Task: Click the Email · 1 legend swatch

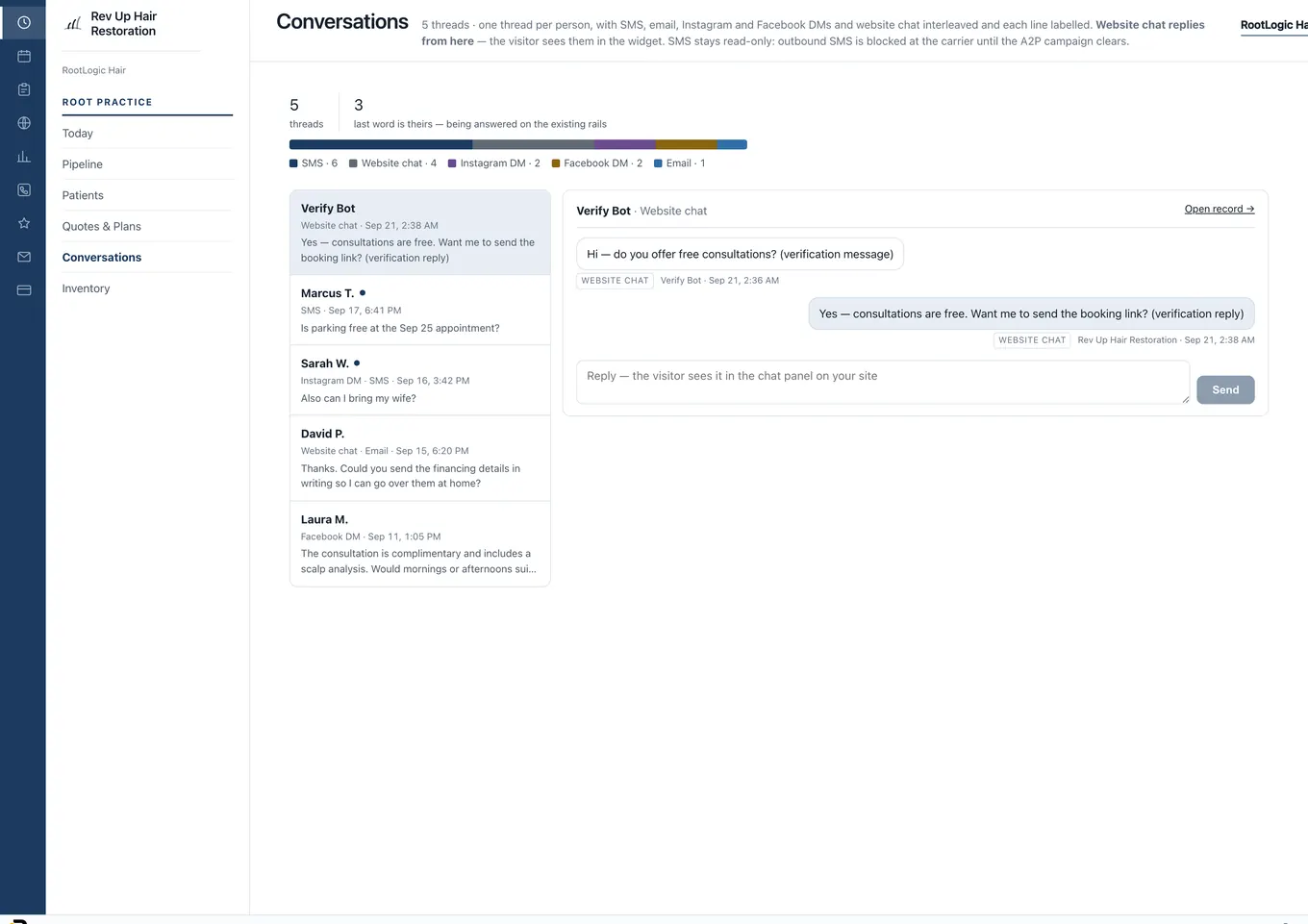Action: tap(658, 163)
